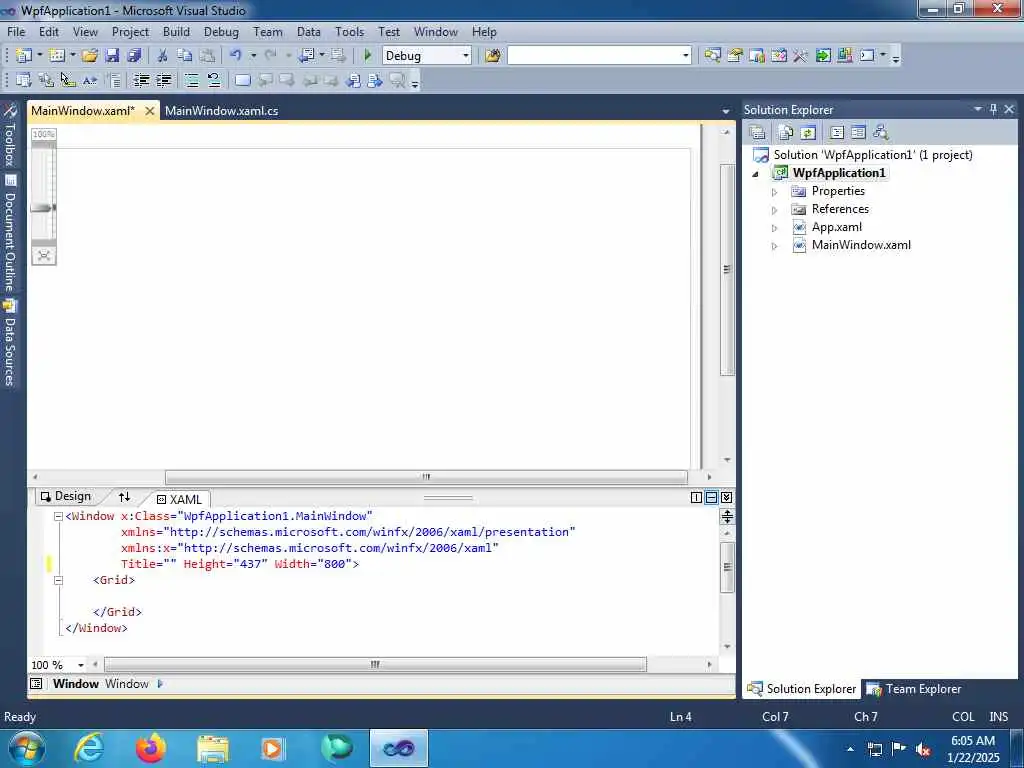Click the fit-all button below the zoom slider
This screenshot has height=768, width=1024.
click(x=44, y=255)
